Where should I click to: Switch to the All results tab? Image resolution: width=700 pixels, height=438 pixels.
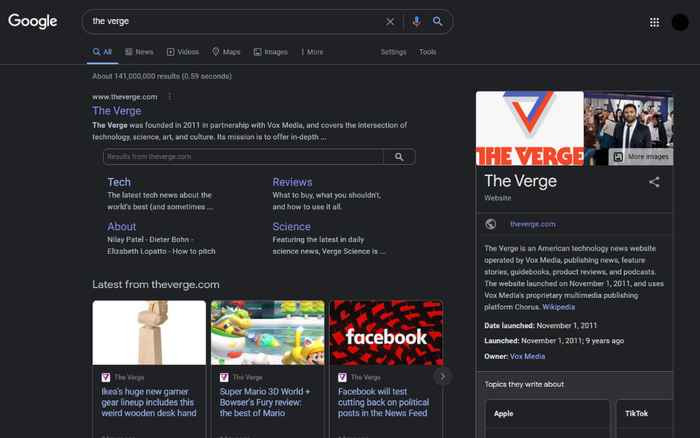(x=102, y=52)
